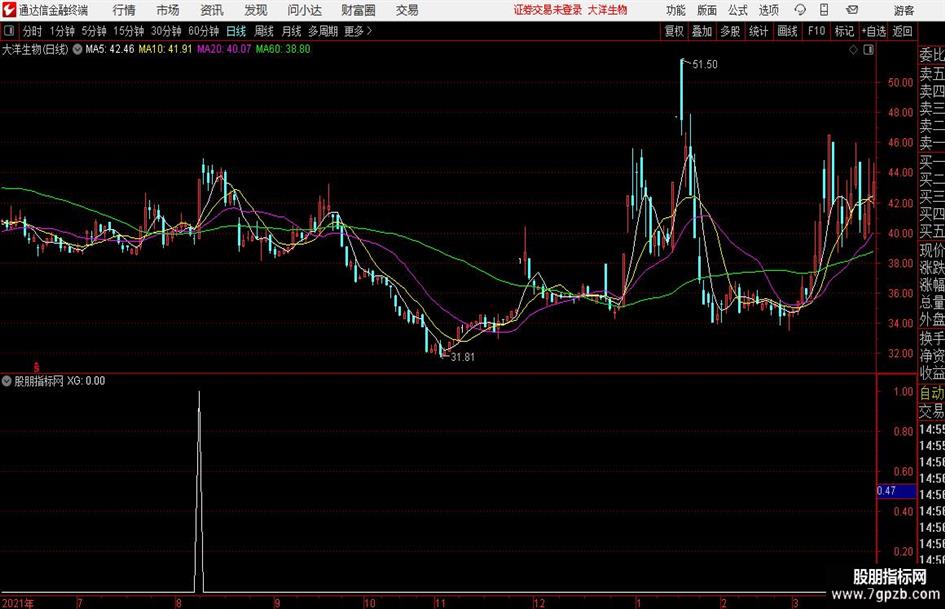This screenshot has height=609, width=945.
Task: Open the 多周期 multi-period view
Action: pos(322,31)
